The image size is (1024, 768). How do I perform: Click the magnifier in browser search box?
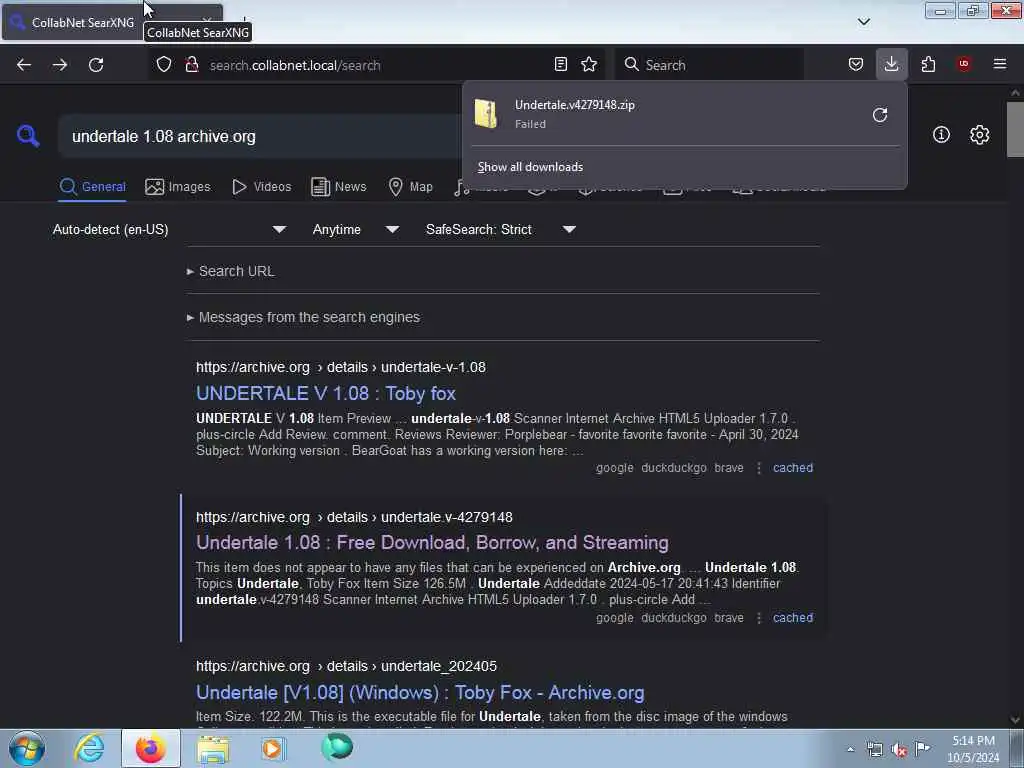pyautogui.click(x=632, y=64)
